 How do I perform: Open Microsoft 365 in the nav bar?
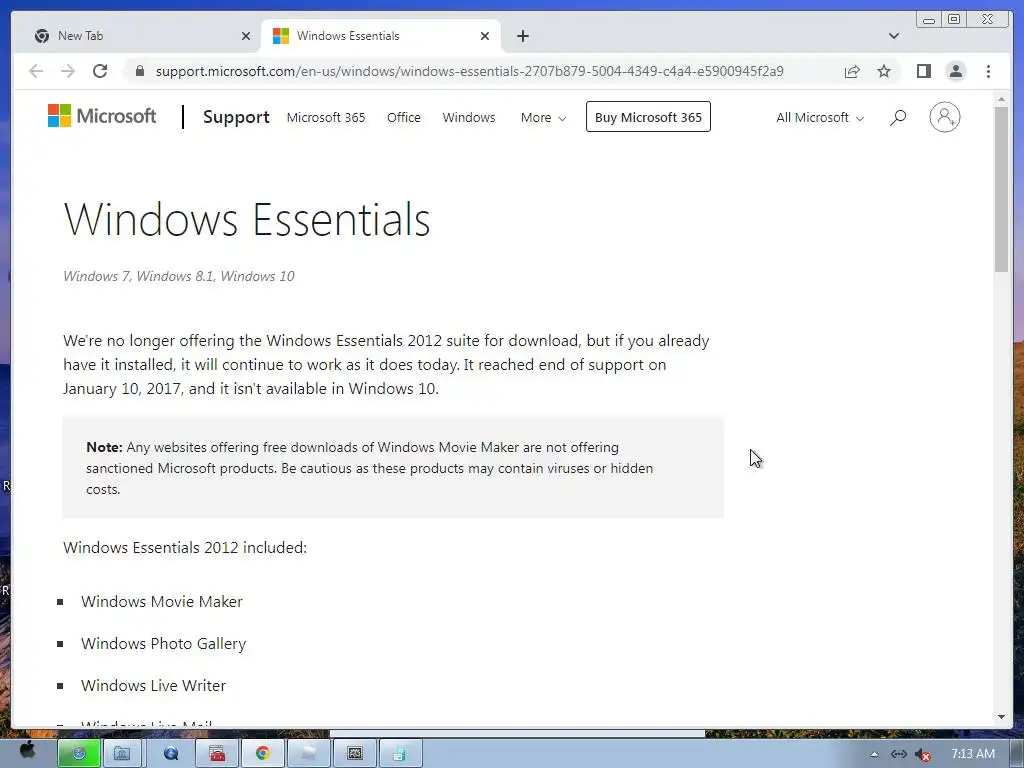click(326, 118)
